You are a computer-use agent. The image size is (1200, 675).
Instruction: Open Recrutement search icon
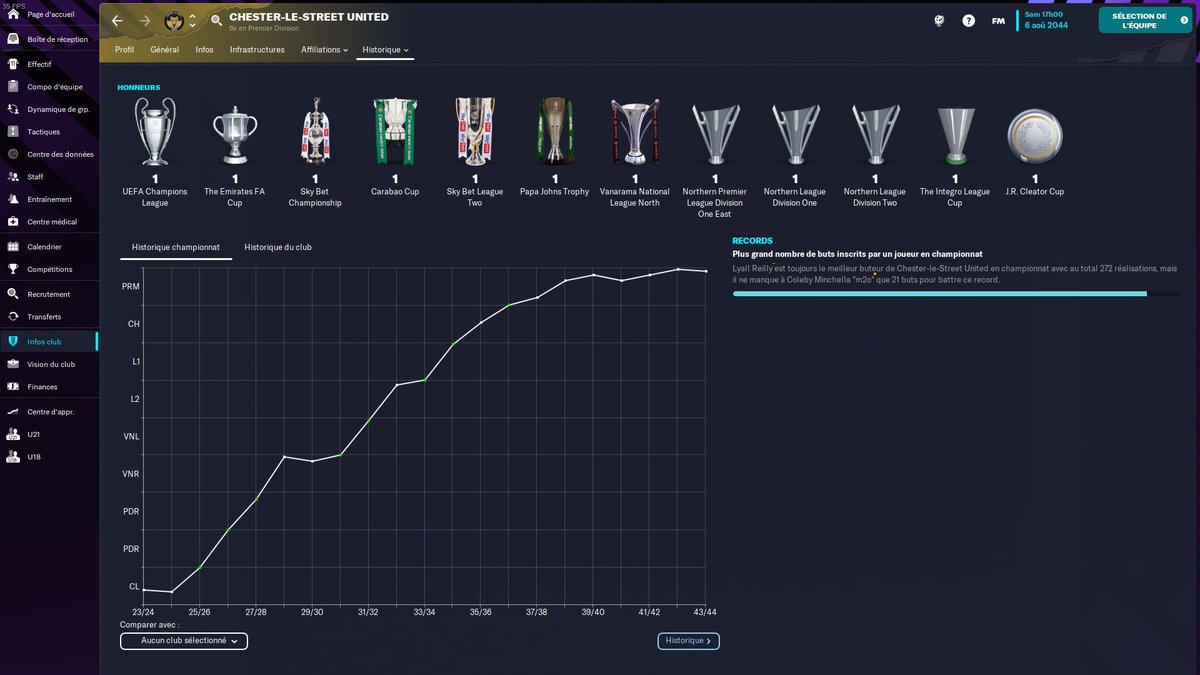(13, 294)
